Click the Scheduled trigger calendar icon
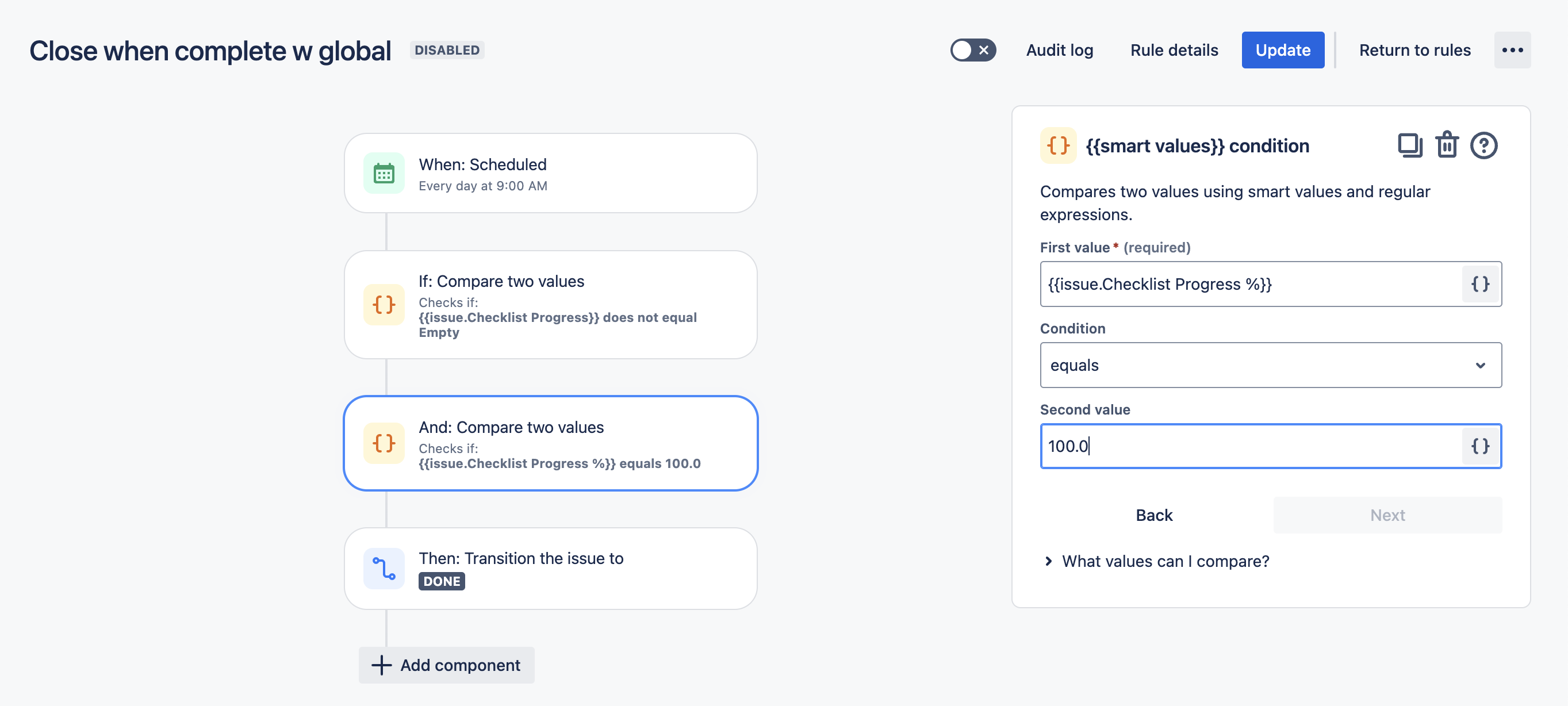The height and width of the screenshot is (706, 1568). click(x=384, y=174)
